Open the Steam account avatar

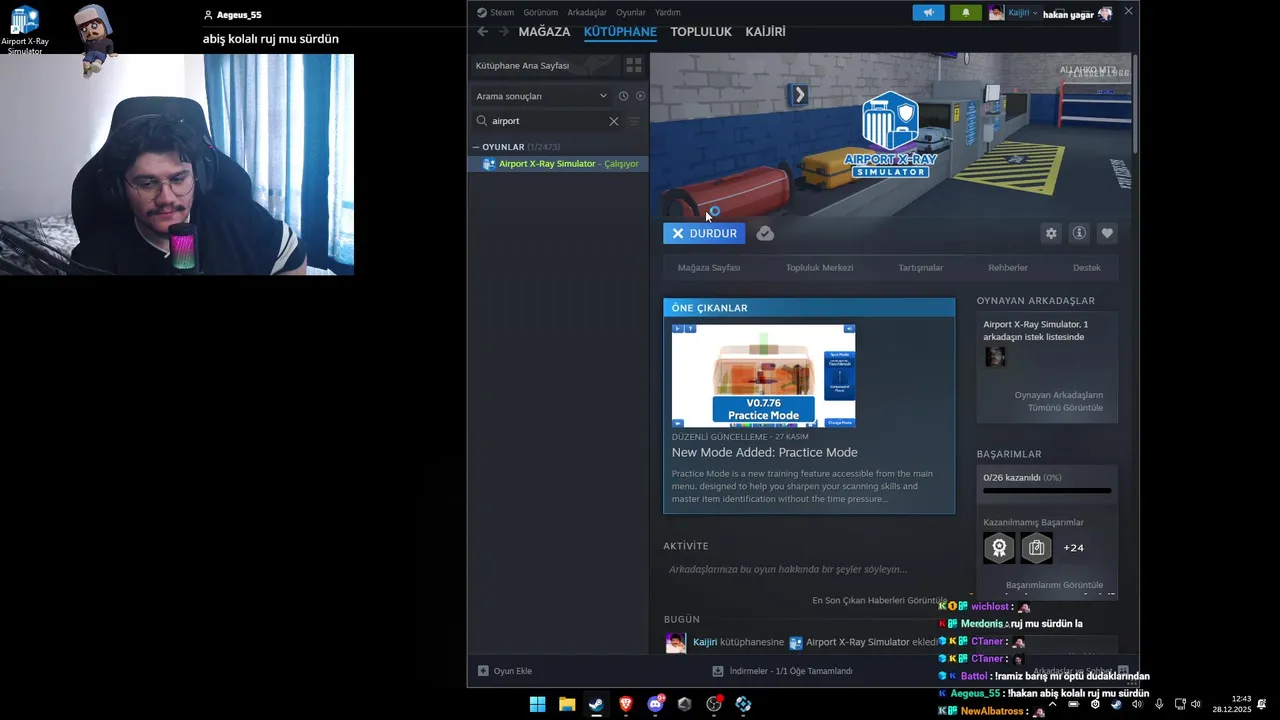[x=996, y=13]
